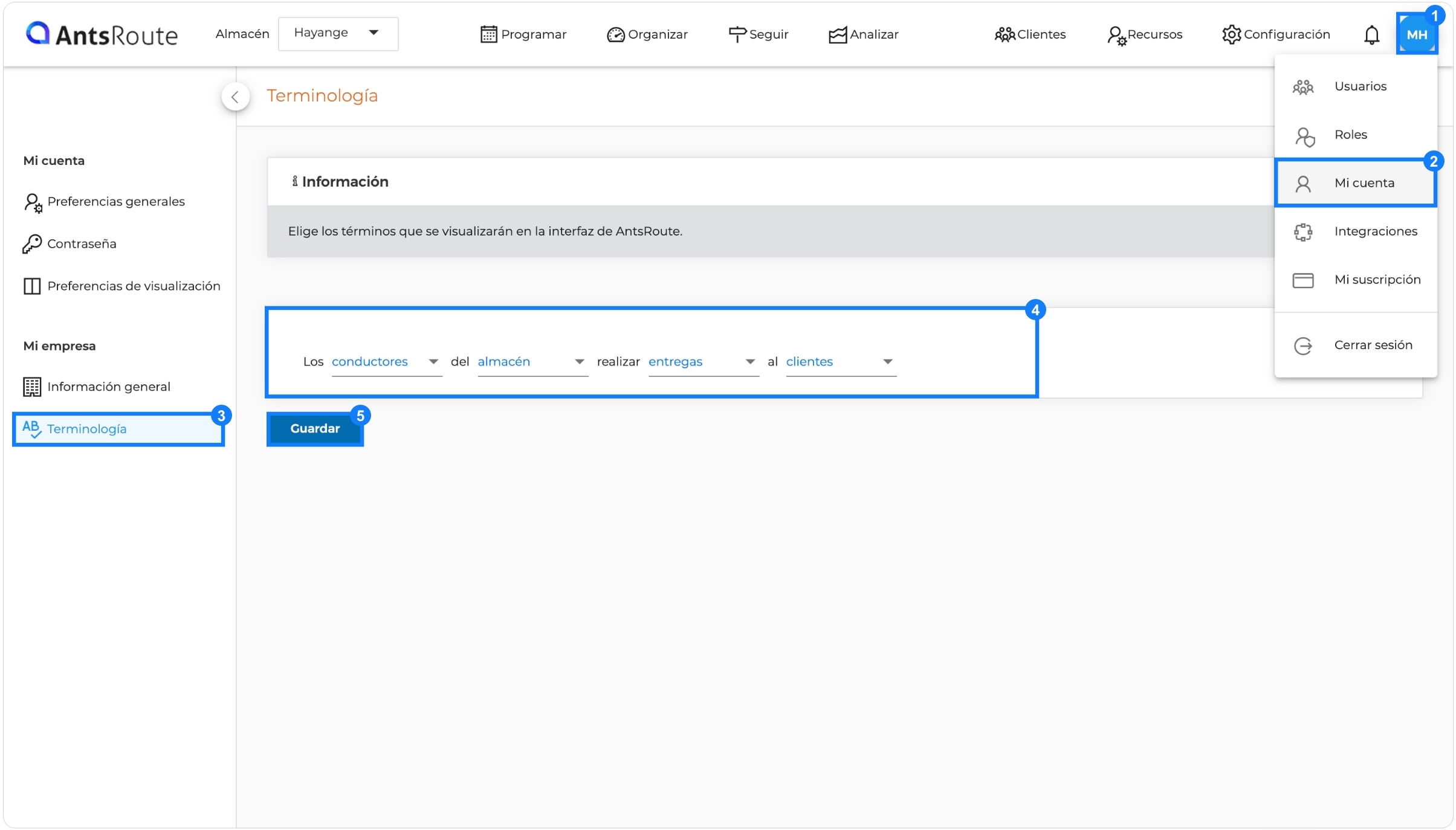Select Terminología in the sidebar

pos(118,429)
